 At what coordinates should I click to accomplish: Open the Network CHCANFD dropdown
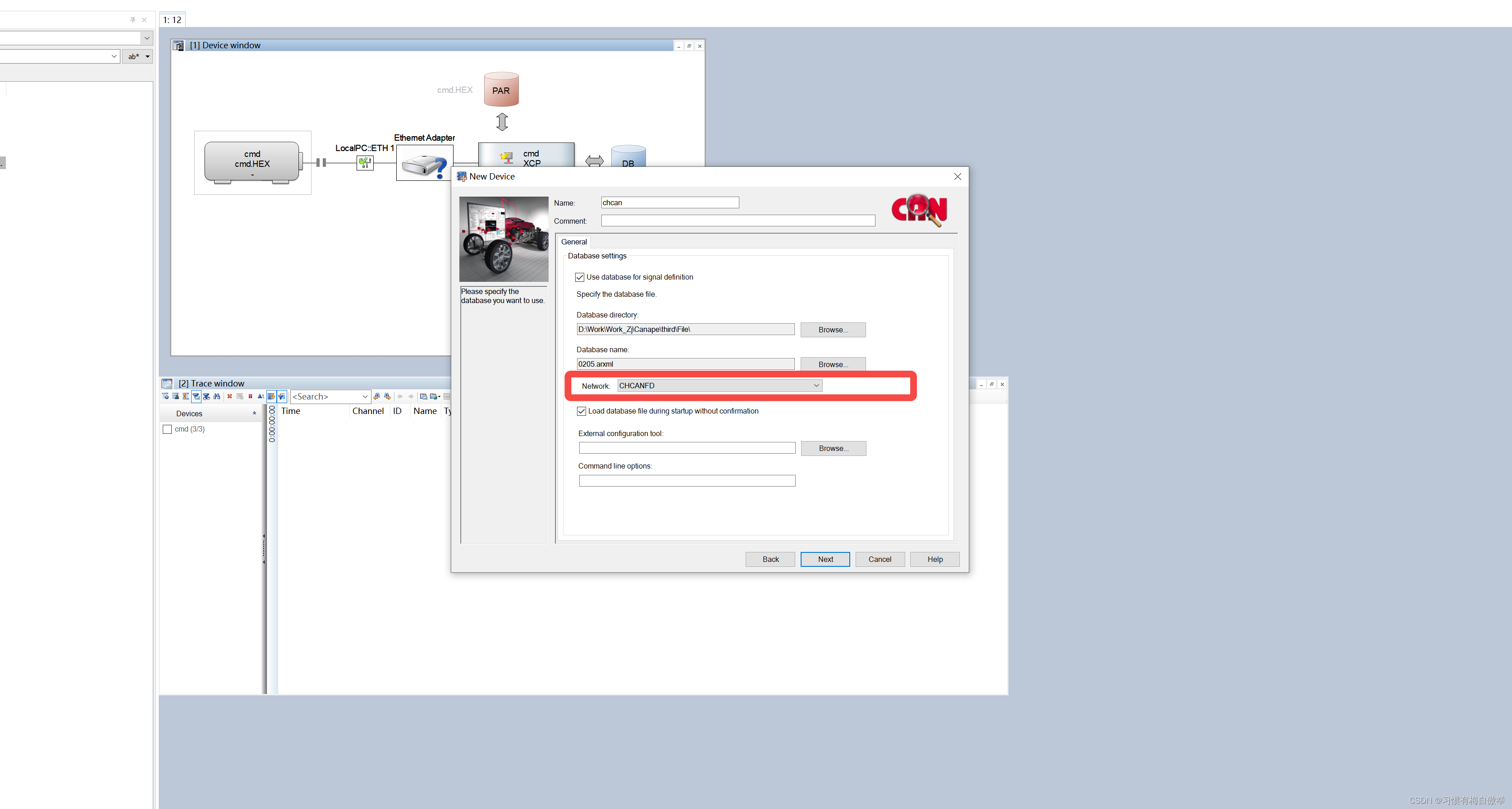coord(816,386)
